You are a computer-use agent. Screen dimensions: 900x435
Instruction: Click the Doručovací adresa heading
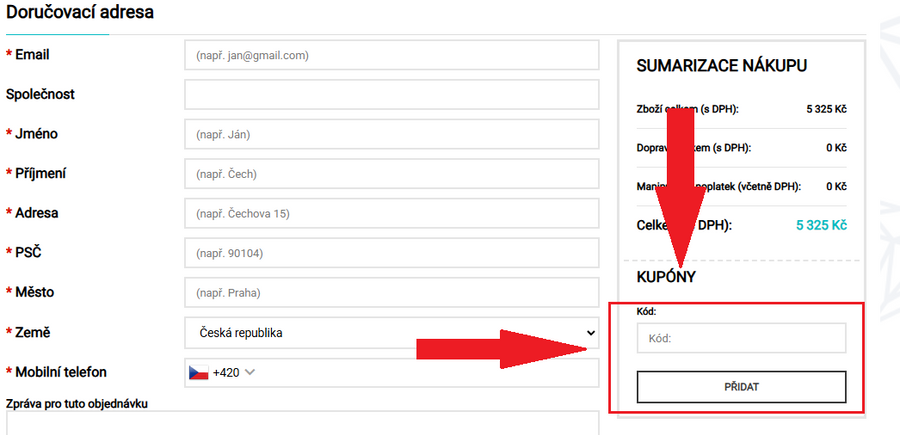click(80, 14)
